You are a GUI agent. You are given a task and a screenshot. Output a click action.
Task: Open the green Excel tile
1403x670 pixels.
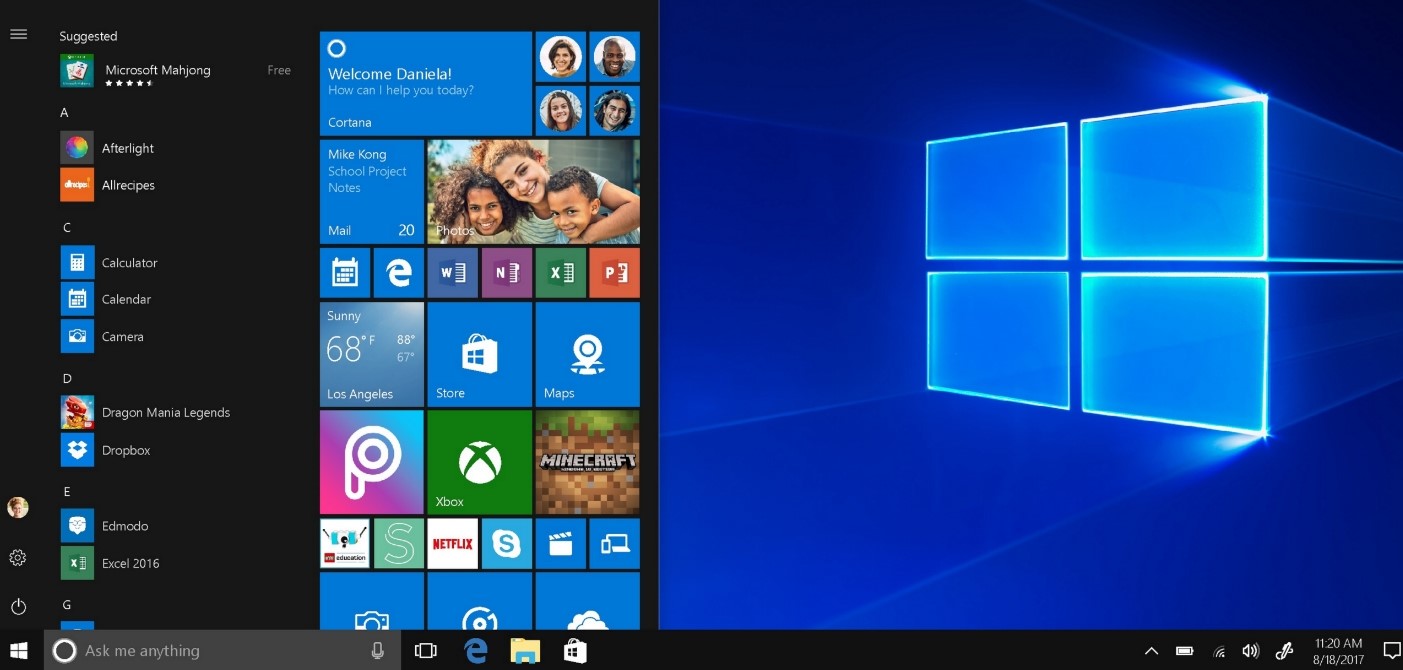click(560, 273)
